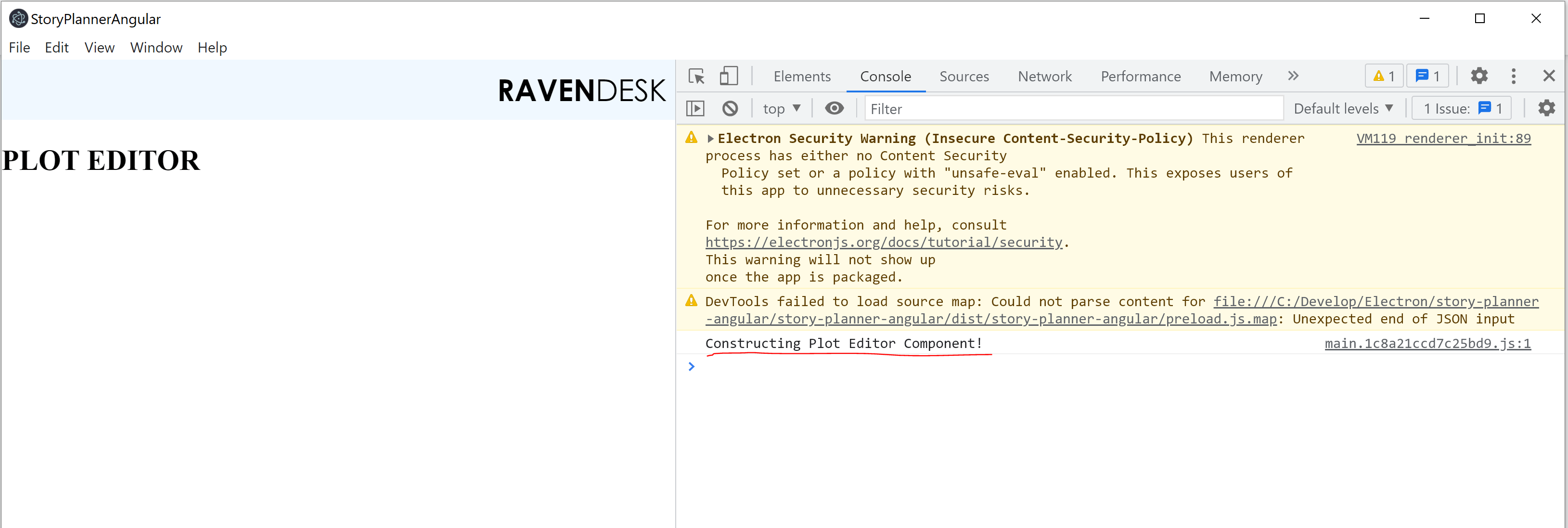Click the StoryPlannerAngular app icon

(x=18, y=18)
